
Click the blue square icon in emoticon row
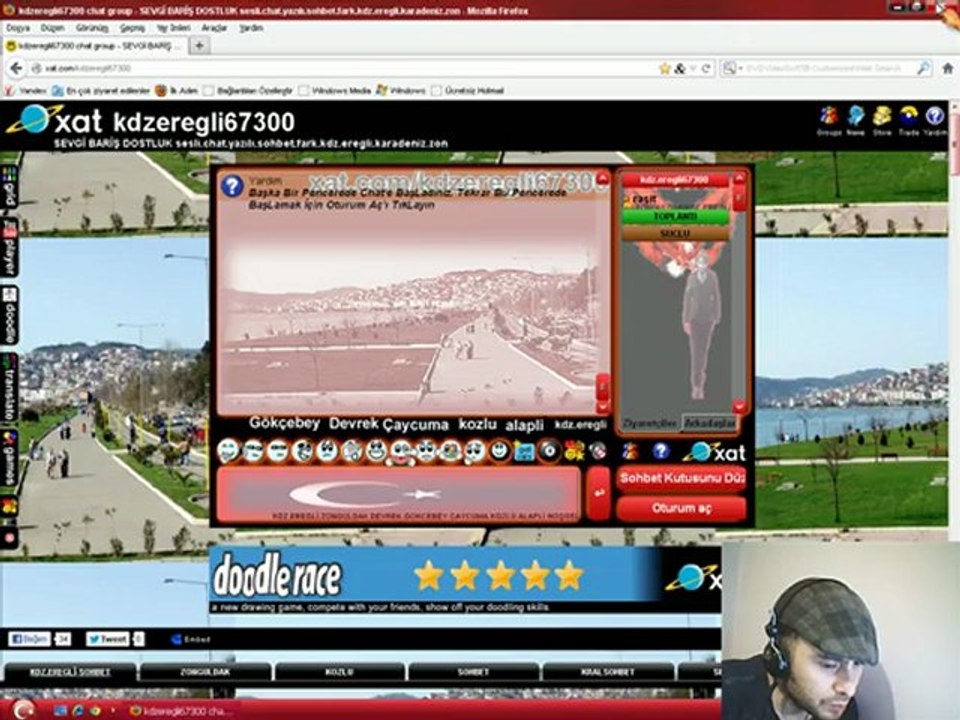[524, 452]
